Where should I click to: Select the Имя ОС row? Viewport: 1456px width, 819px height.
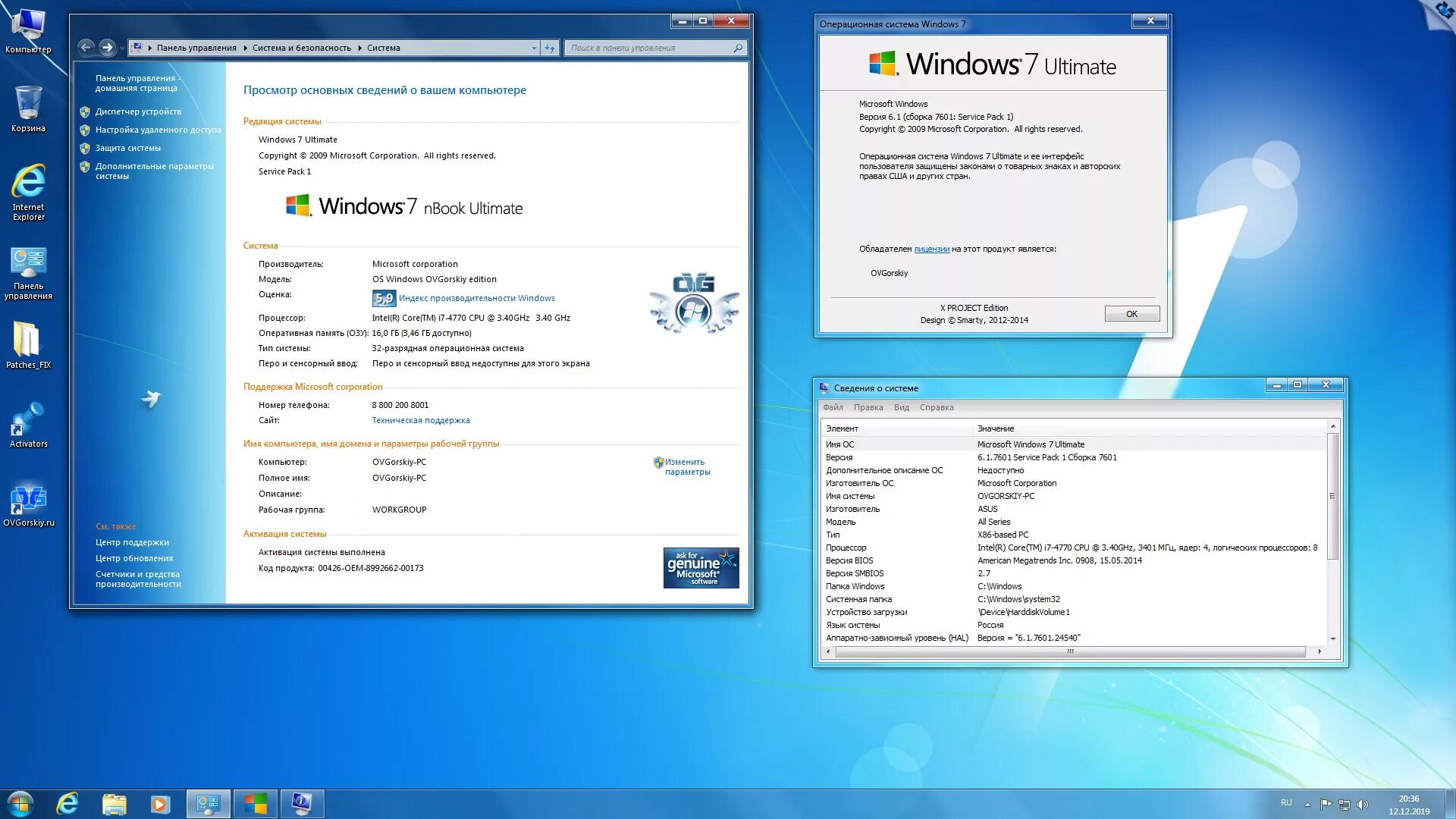coord(1074,444)
